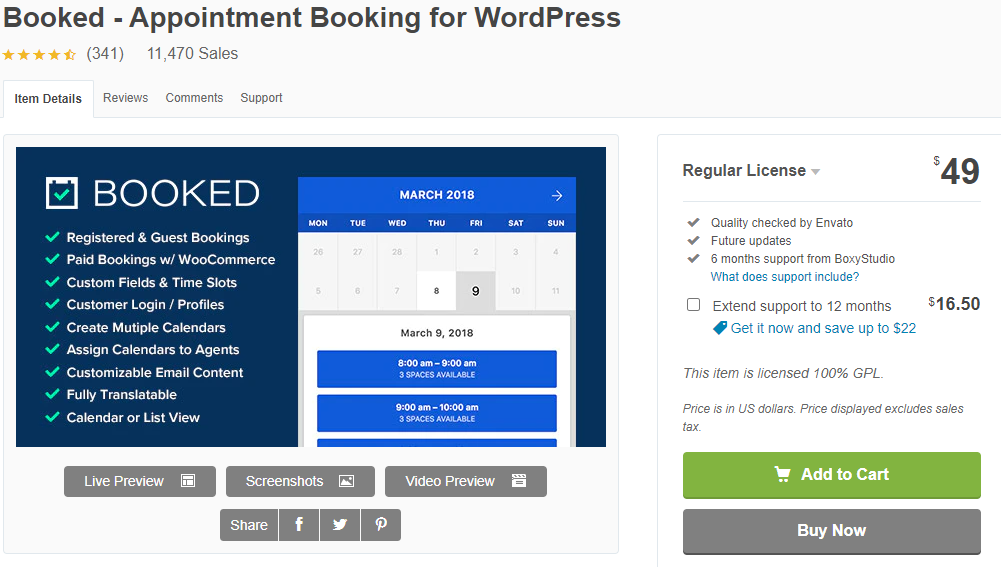Enable Extend support to 12 months checkbox

[x=693, y=305]
